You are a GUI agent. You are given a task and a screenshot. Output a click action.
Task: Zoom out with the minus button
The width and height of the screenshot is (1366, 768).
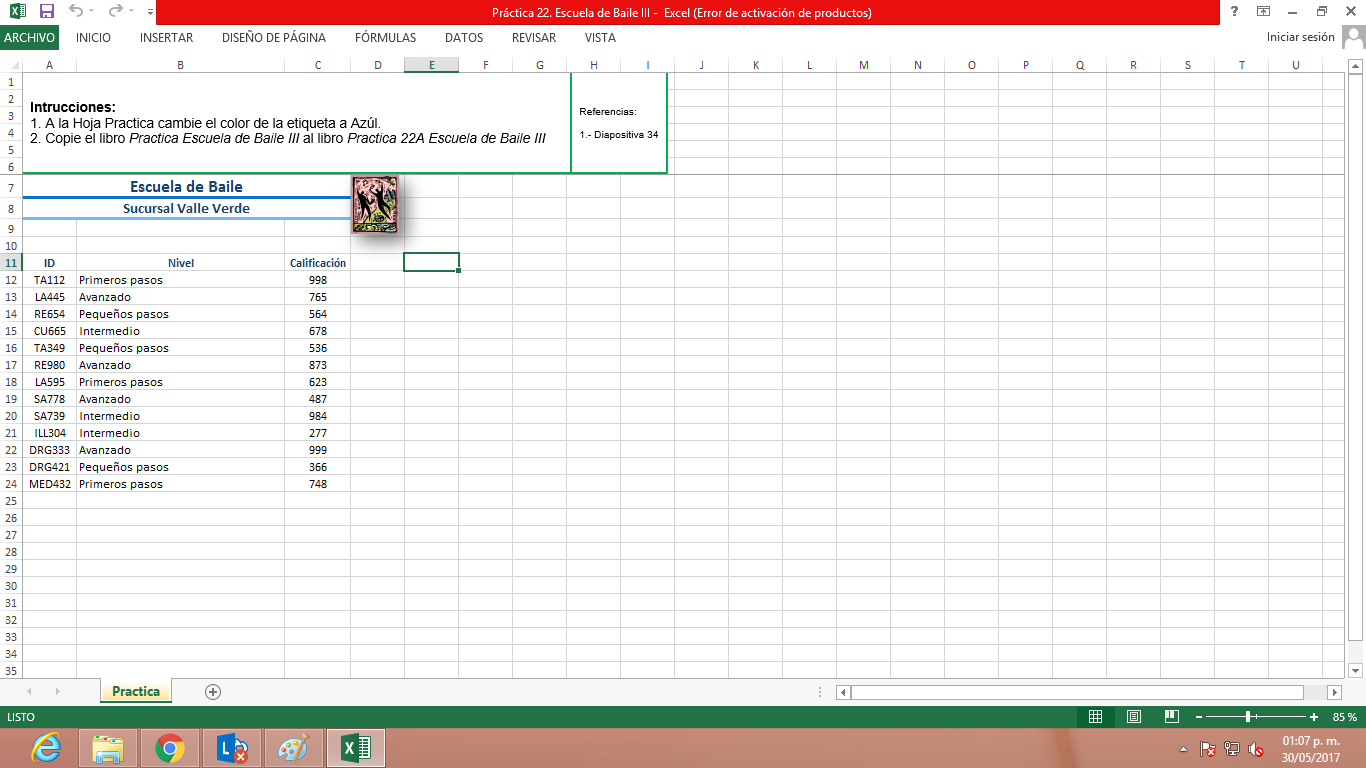(1200, 717)
